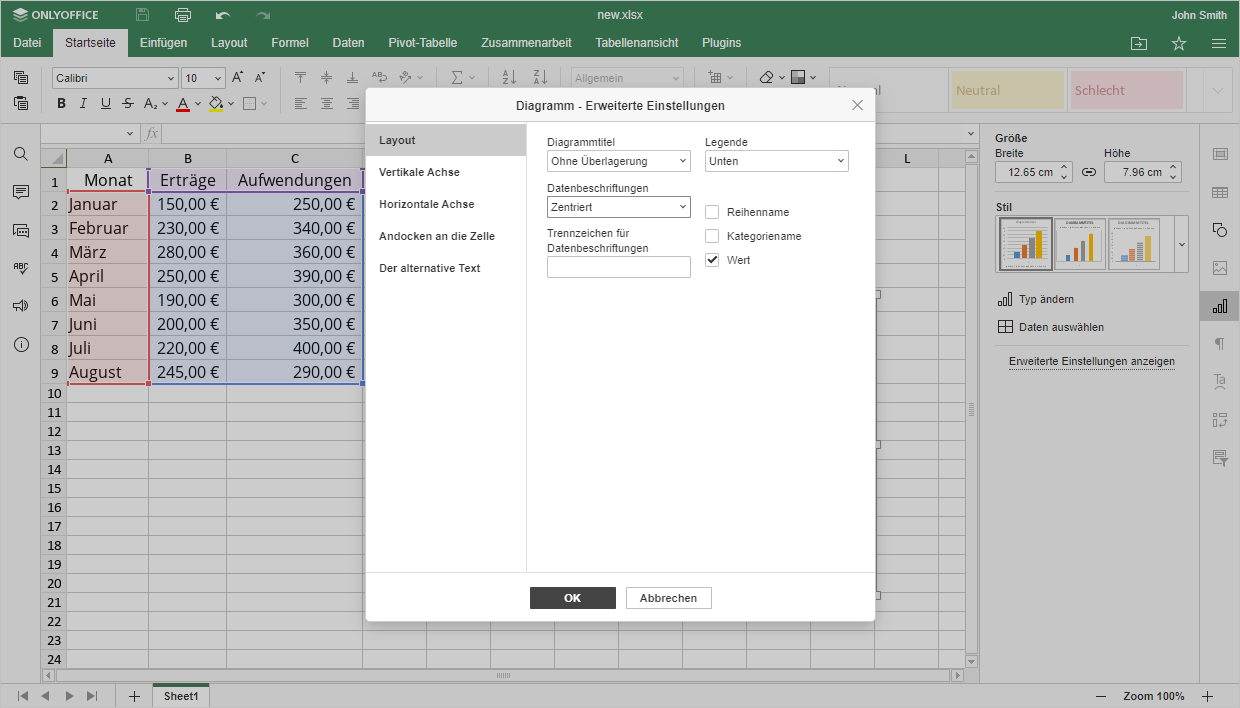Click the Print icon in title bar

183,15
